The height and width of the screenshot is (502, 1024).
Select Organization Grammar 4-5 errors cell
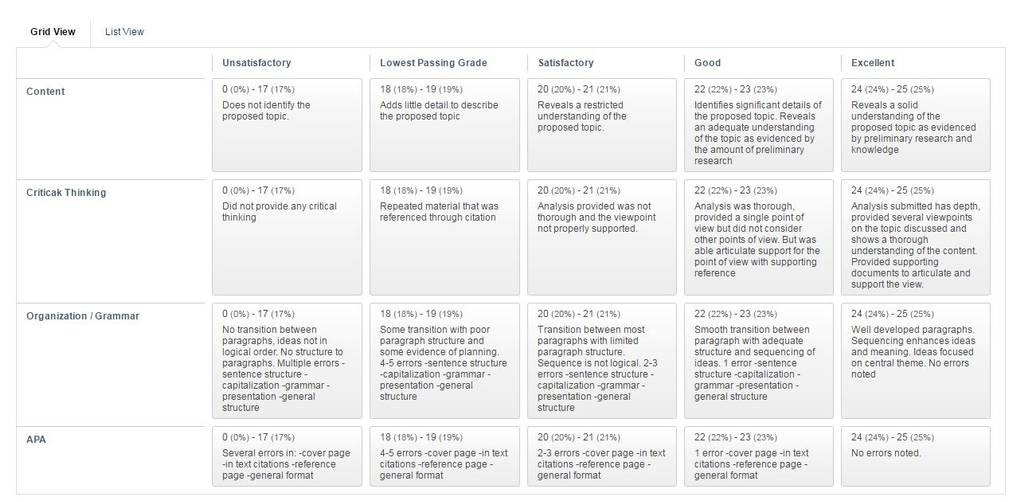pos(445,360)
